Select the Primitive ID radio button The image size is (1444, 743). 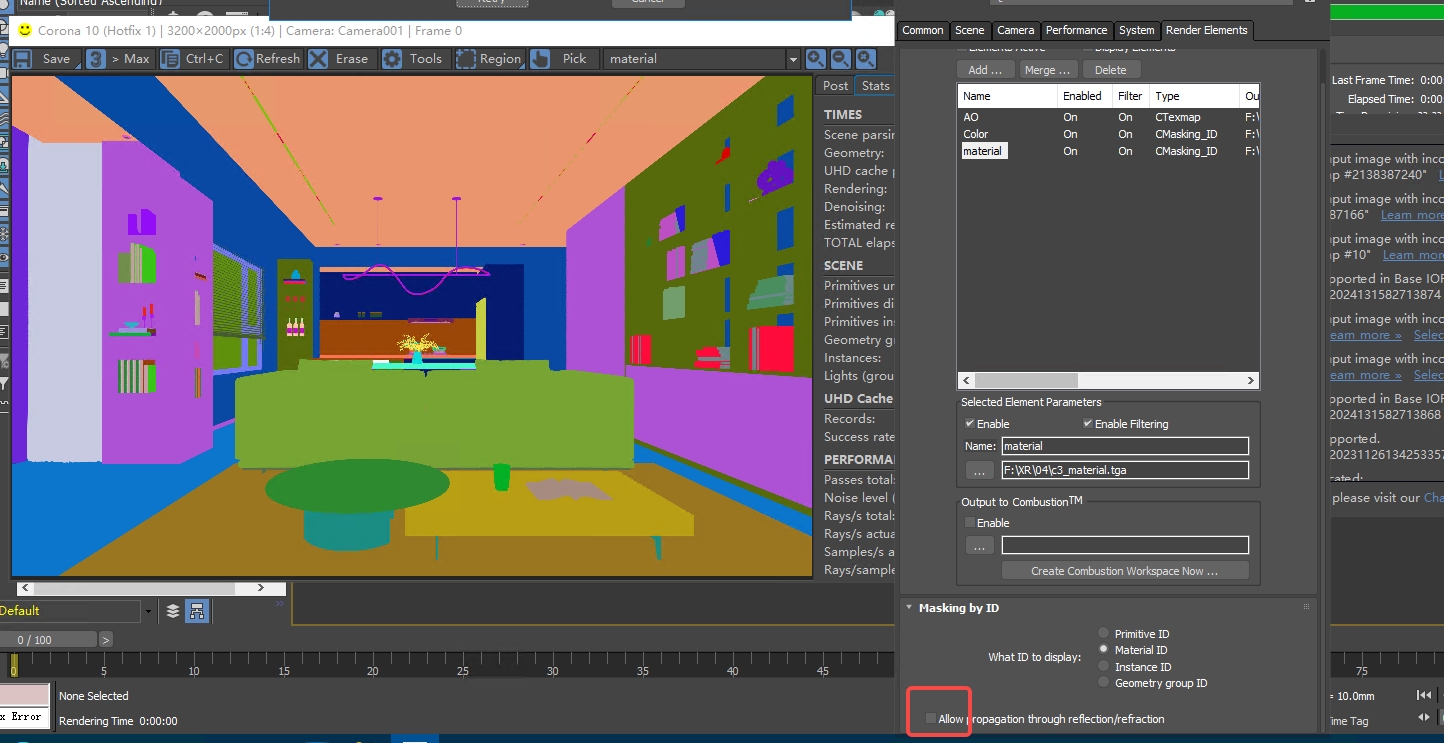1103,634
